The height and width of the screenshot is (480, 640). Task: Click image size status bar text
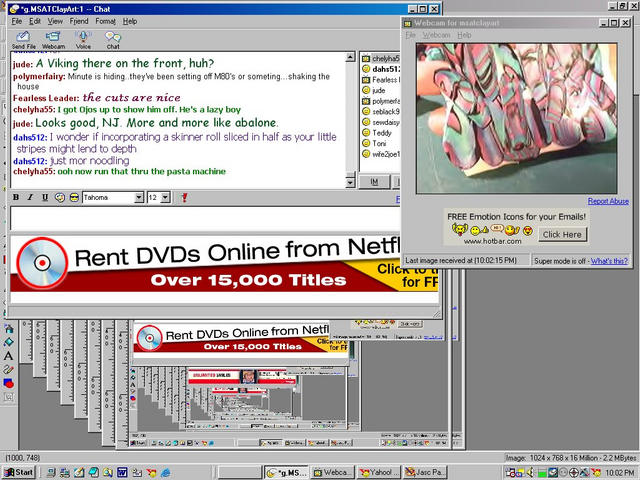click(571, 458)
